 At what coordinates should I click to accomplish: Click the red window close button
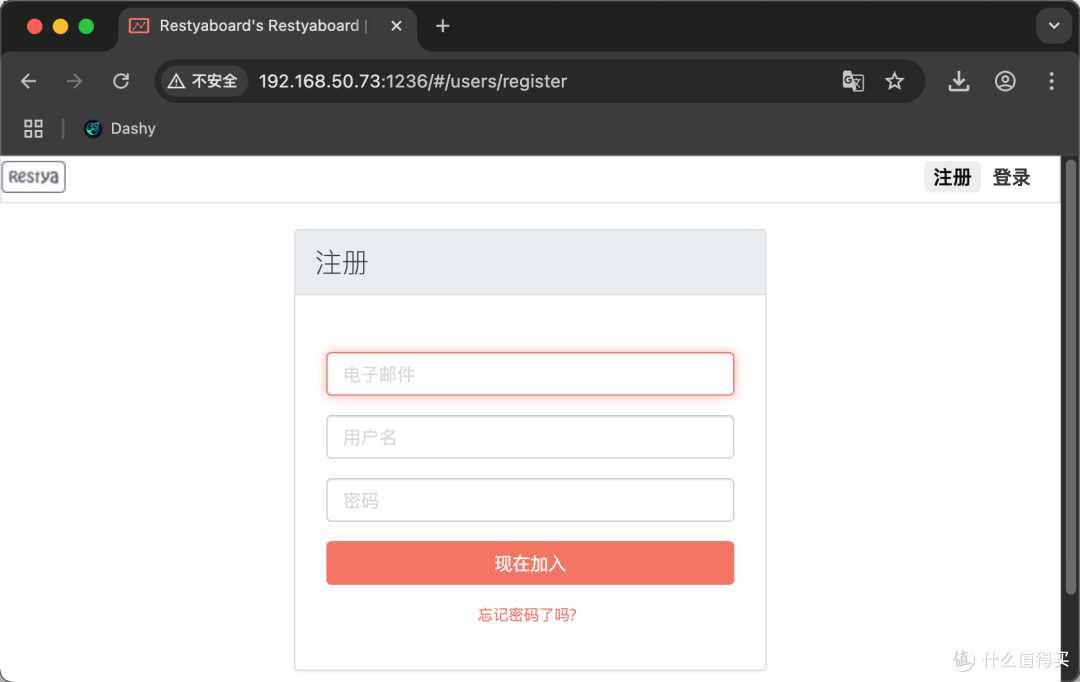point(34,26)
